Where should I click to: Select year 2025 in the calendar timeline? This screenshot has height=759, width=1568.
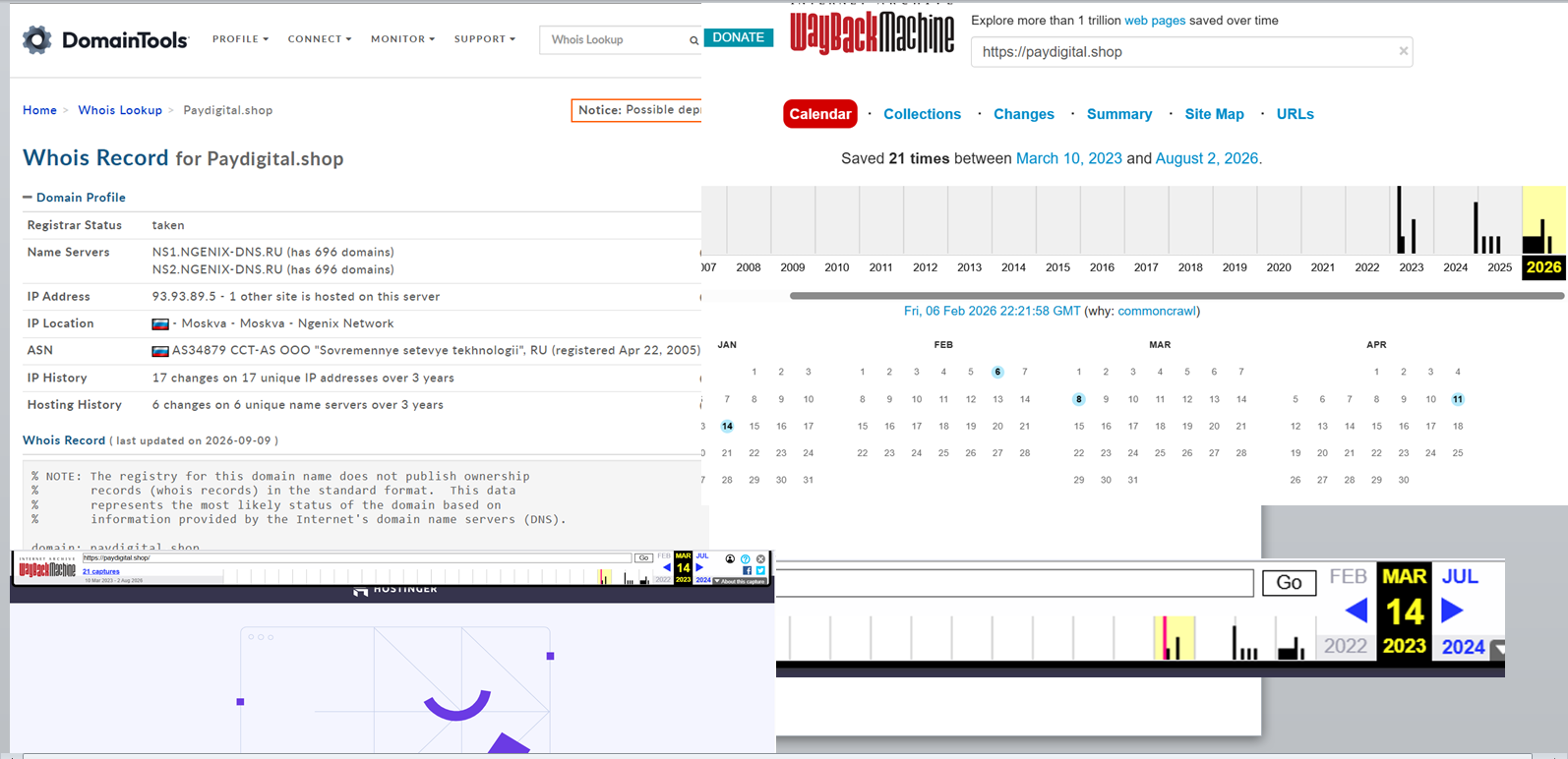pos(1500,267)
